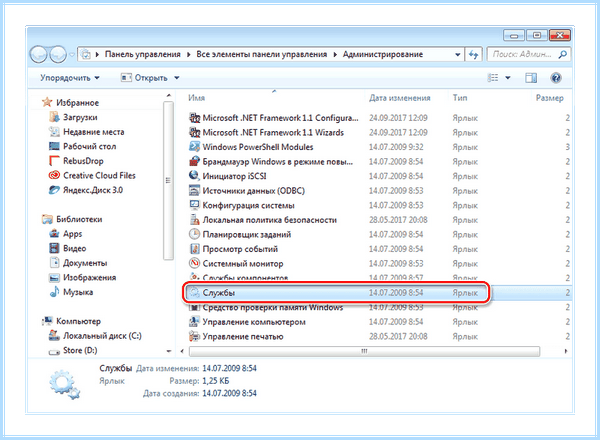Image resolution: width=600 pixels, height=440 pixels.
Task: Click 'Ярлык' type in PowerShell Modules row
Action: click(465, 147)
